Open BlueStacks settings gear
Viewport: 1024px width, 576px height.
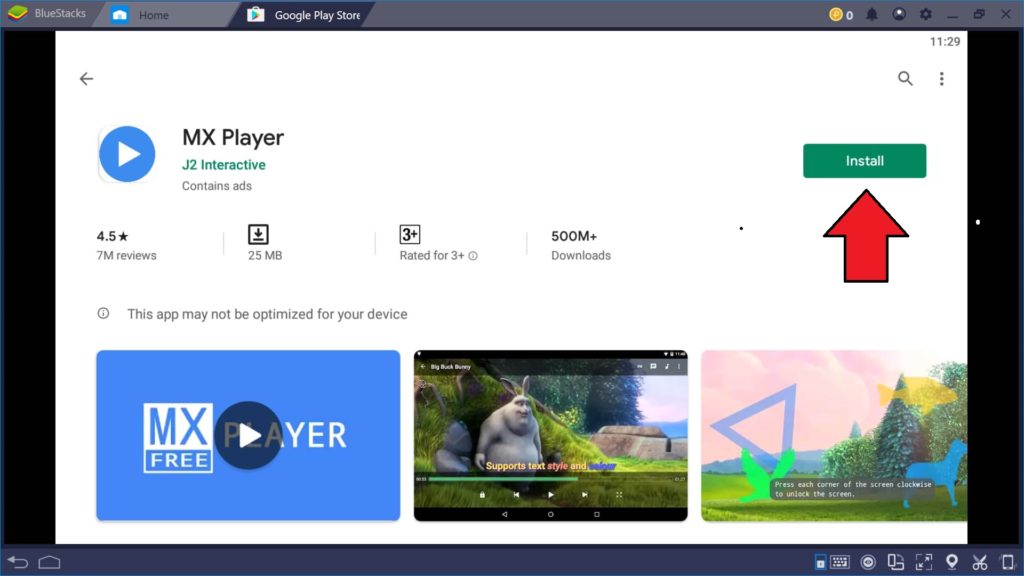[926, 14]
